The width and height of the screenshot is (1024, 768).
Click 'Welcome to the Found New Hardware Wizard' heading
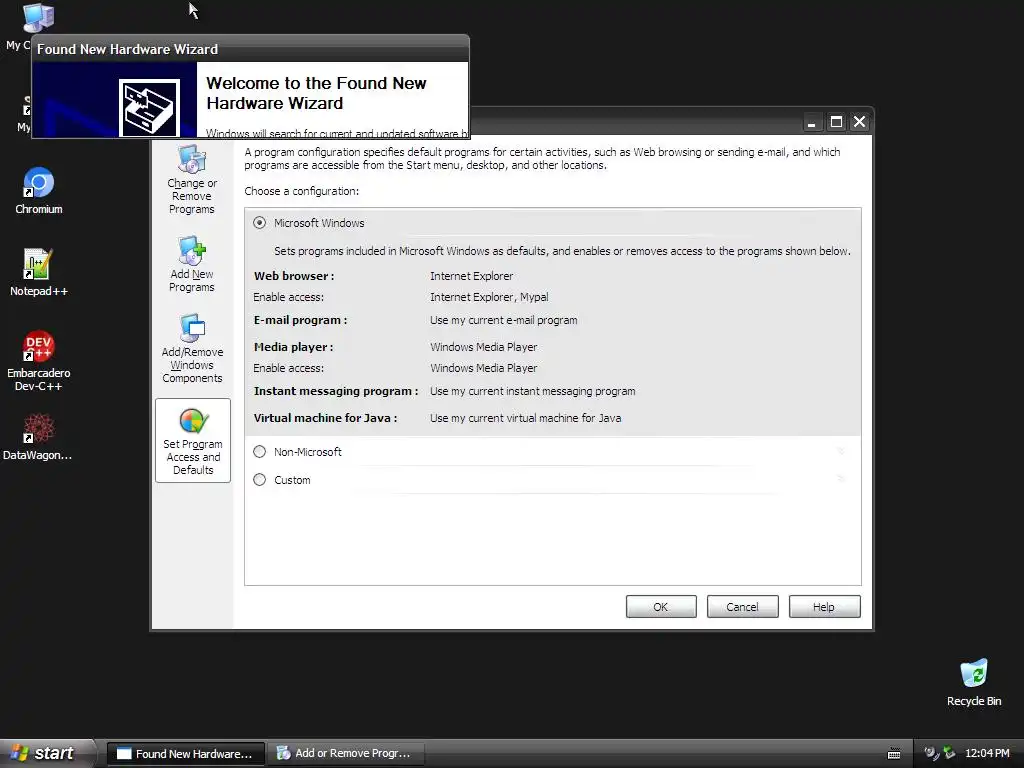[x=316, y=93]
